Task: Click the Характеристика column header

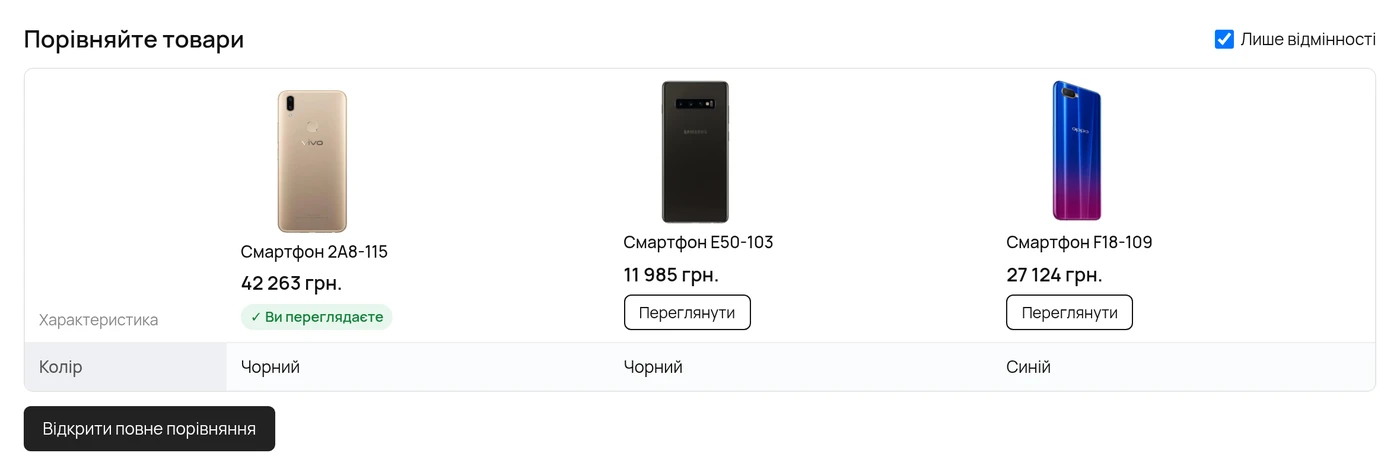Action: coord(99,320)
